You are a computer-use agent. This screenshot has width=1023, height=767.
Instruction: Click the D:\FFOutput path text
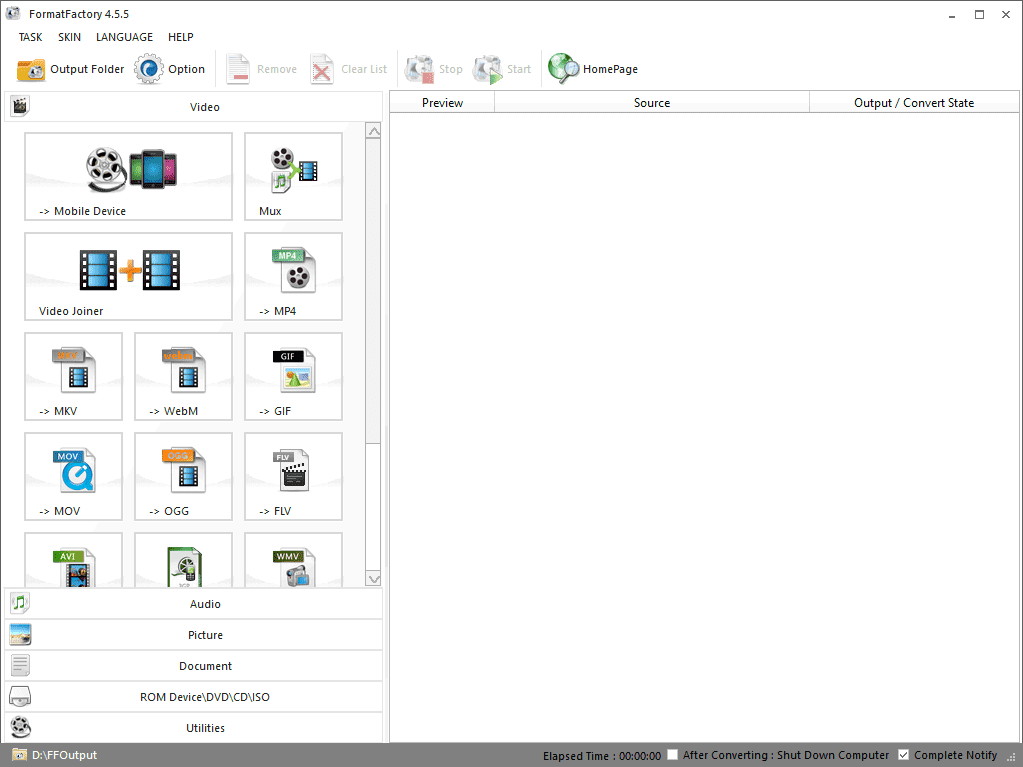pyautogui.click(x=65, y=755)
